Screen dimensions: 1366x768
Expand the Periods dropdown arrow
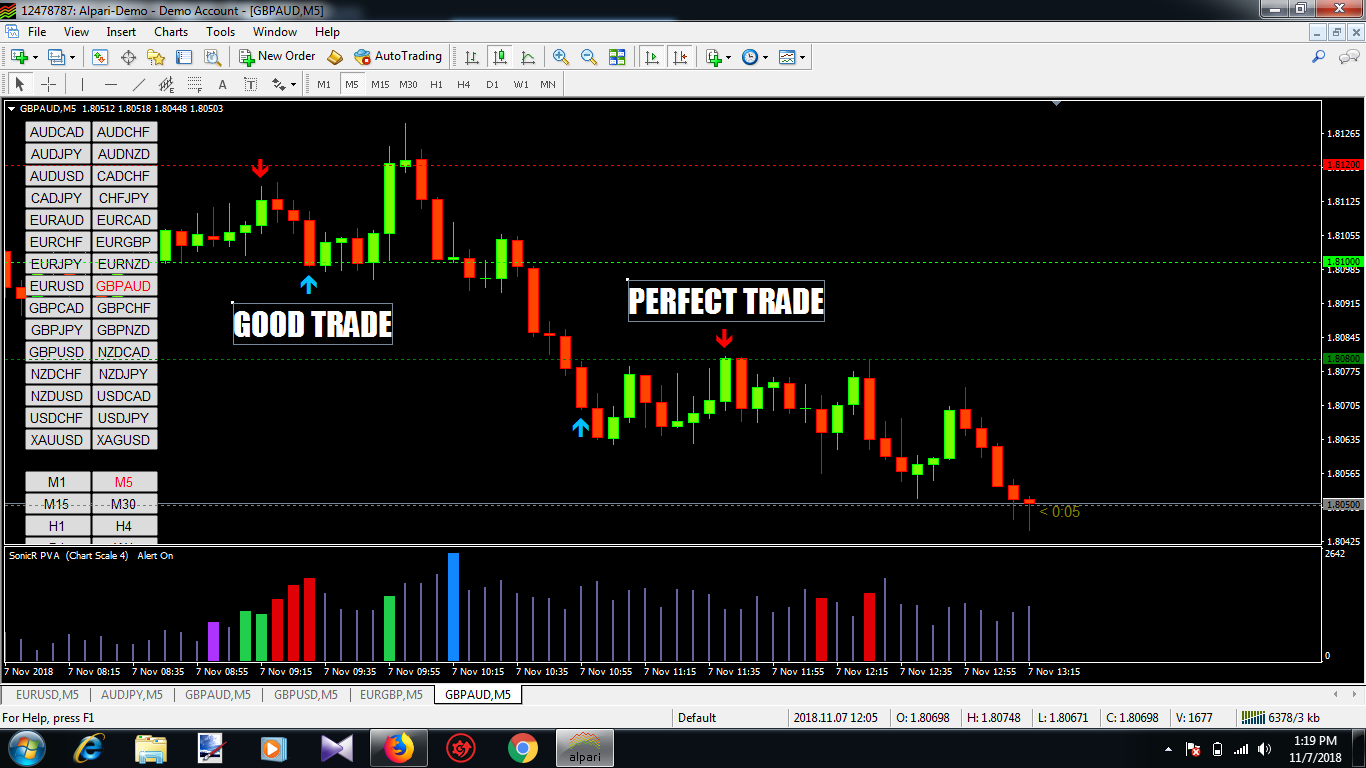pos(766,57)
